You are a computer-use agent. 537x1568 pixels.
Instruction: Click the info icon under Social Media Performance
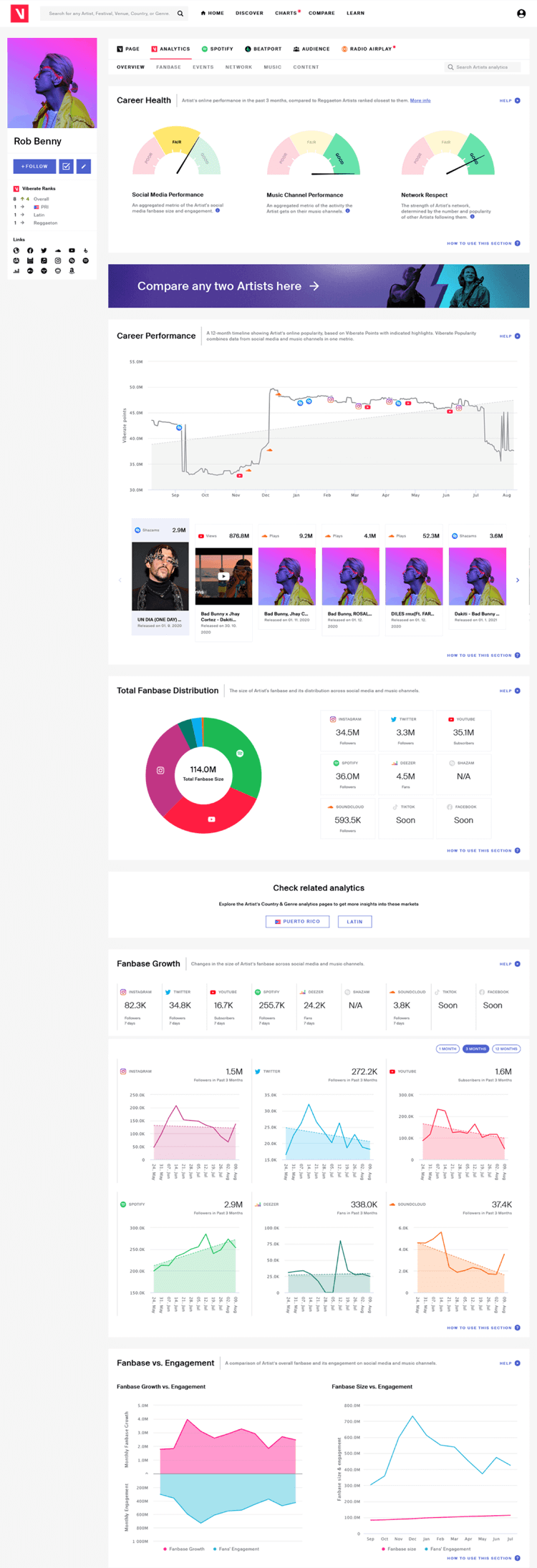(218, 210)
